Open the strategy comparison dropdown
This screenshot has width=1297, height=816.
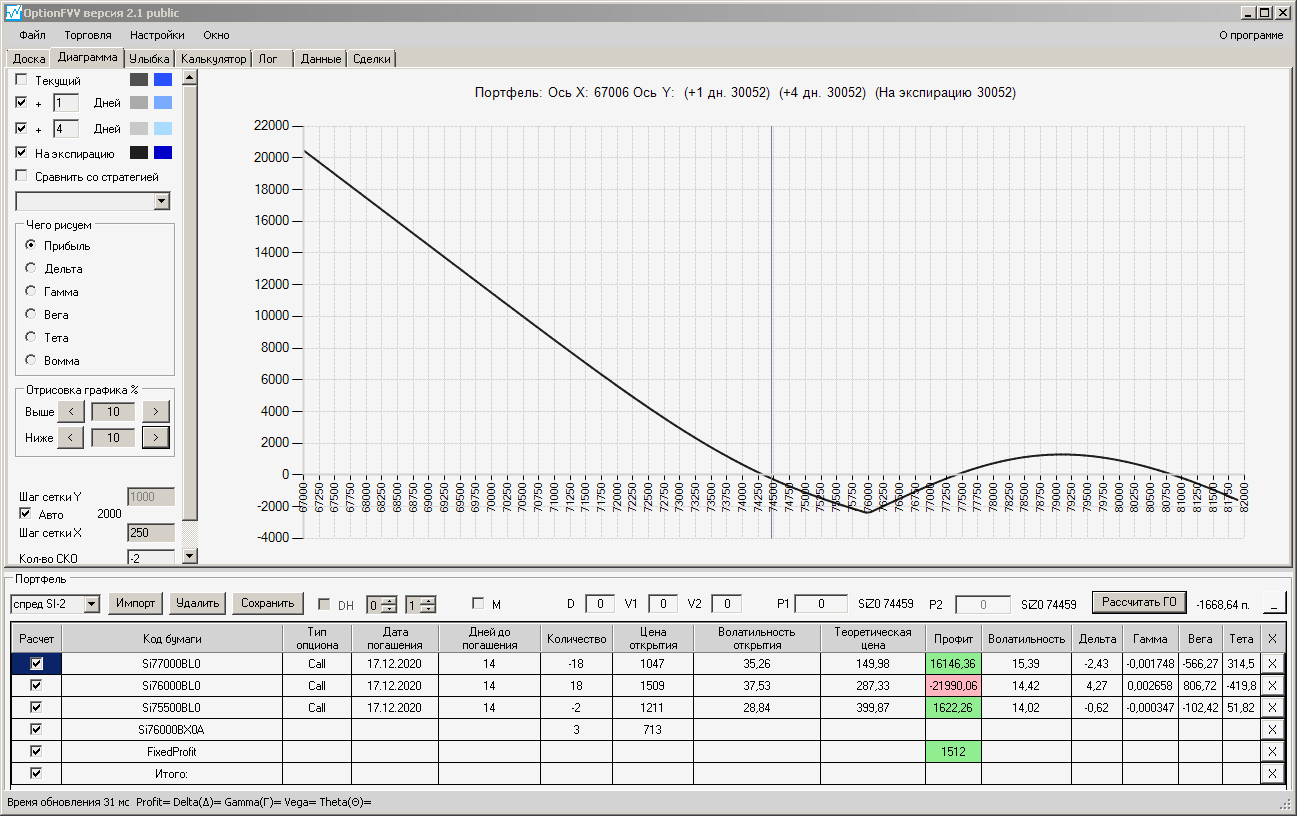coord(162,201)
